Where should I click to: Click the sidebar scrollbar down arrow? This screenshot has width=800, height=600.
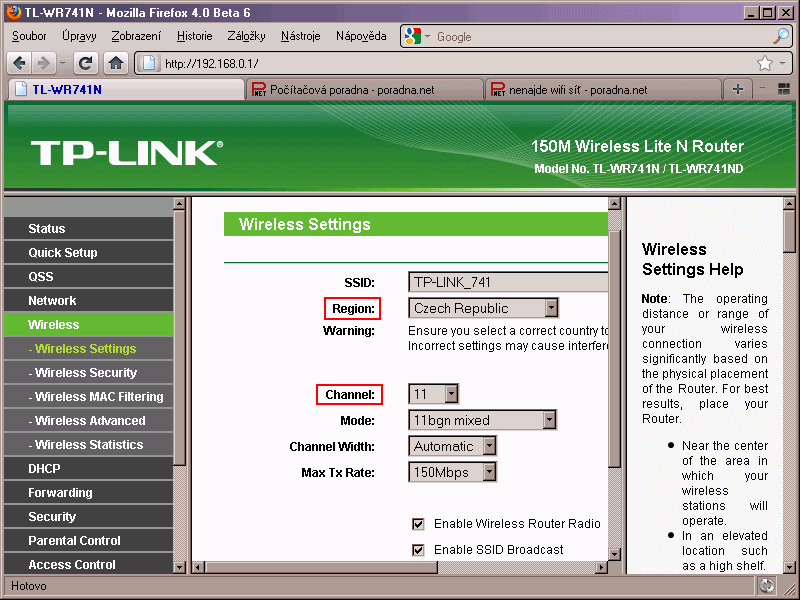[179, 566]
